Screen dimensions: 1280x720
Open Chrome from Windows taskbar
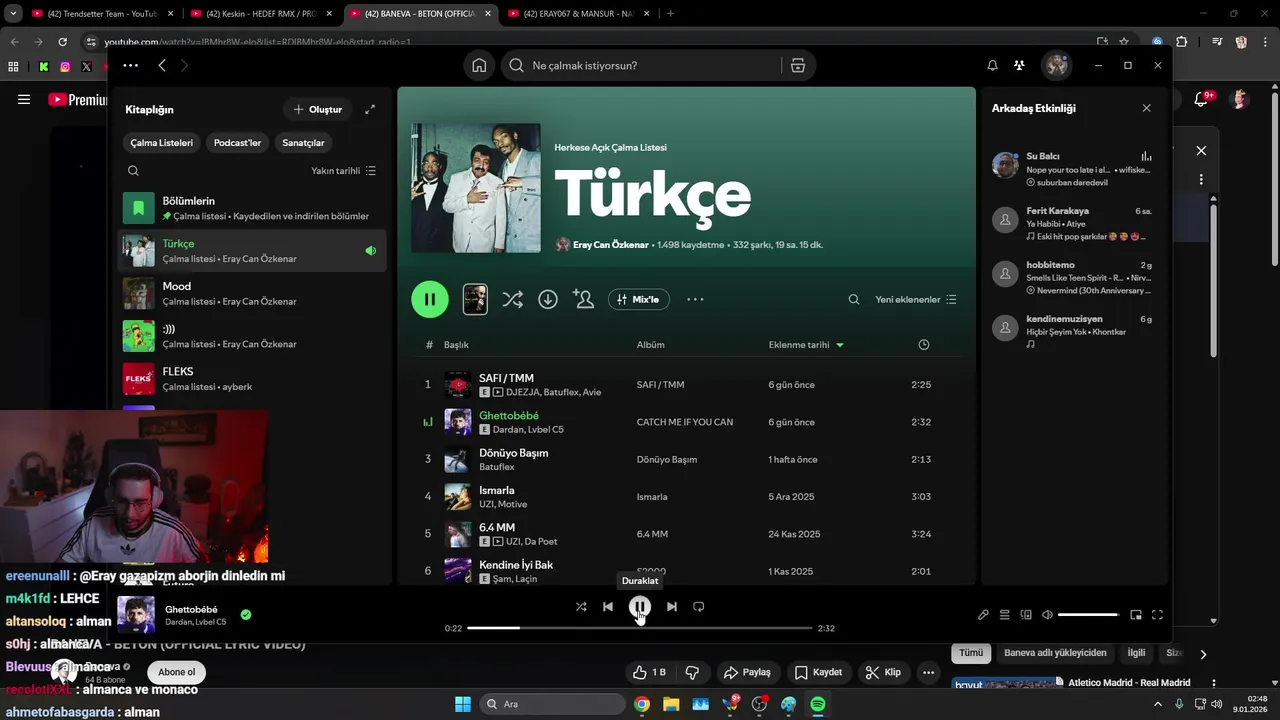click(x=642, y=704)
